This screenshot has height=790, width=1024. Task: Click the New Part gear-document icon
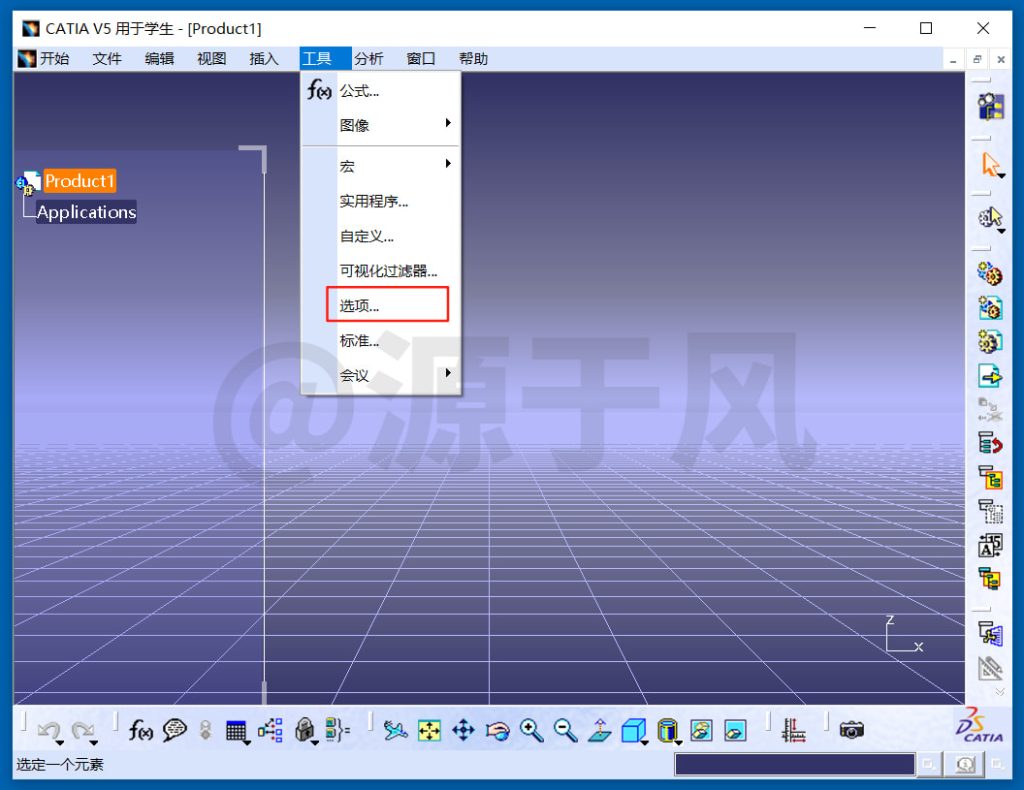tap(990, 341)
